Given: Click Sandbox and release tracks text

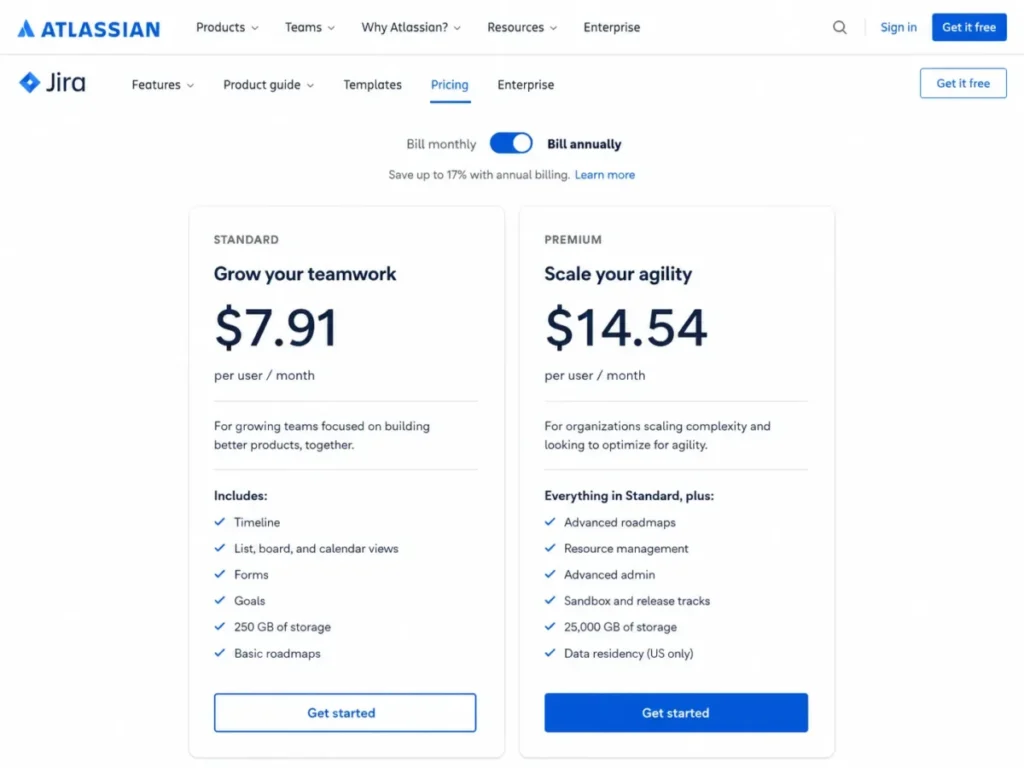Looking at the screenshot, I should pos(637,601).
